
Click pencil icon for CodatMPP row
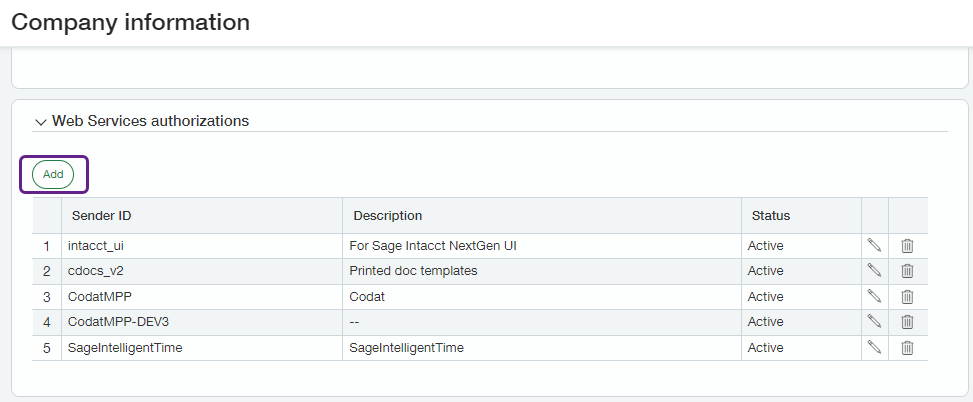[x=874, y=297]
